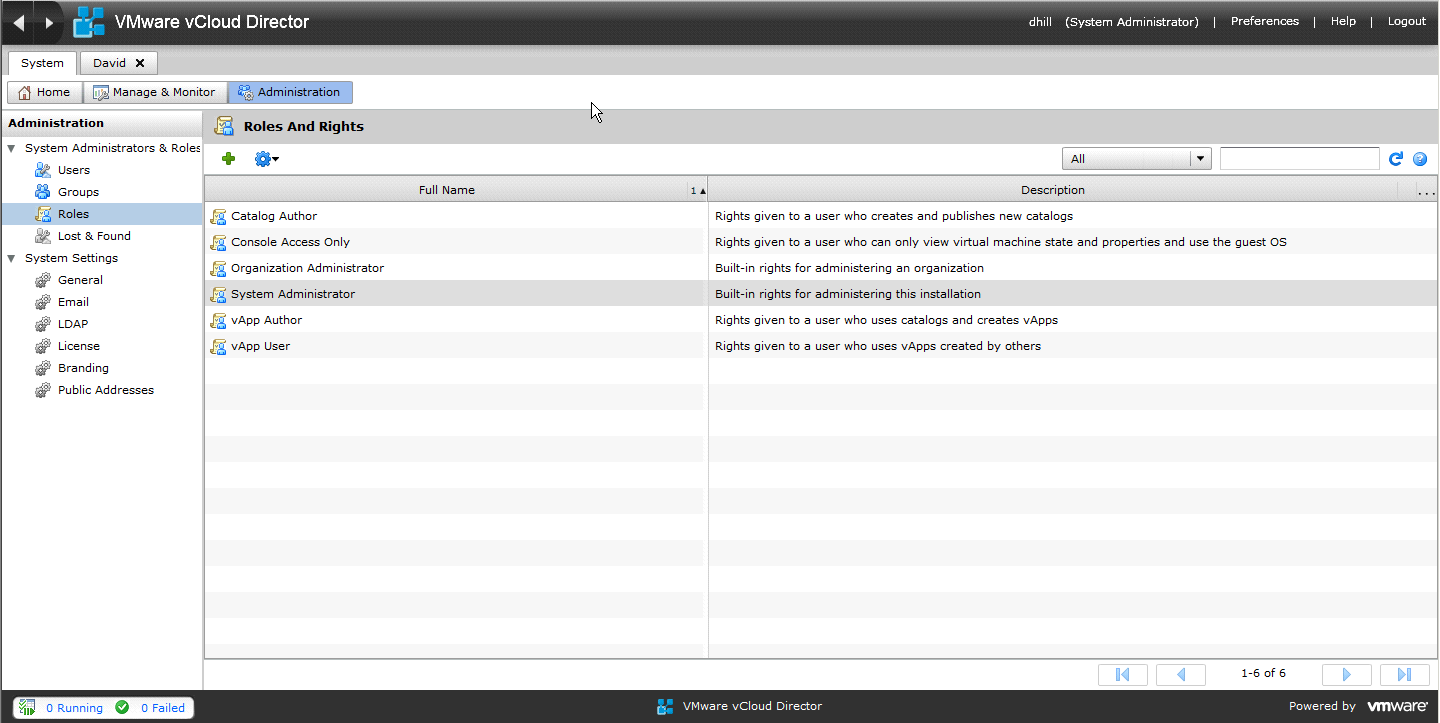
Task: Open Email system settings
Action: click(73, 302)
